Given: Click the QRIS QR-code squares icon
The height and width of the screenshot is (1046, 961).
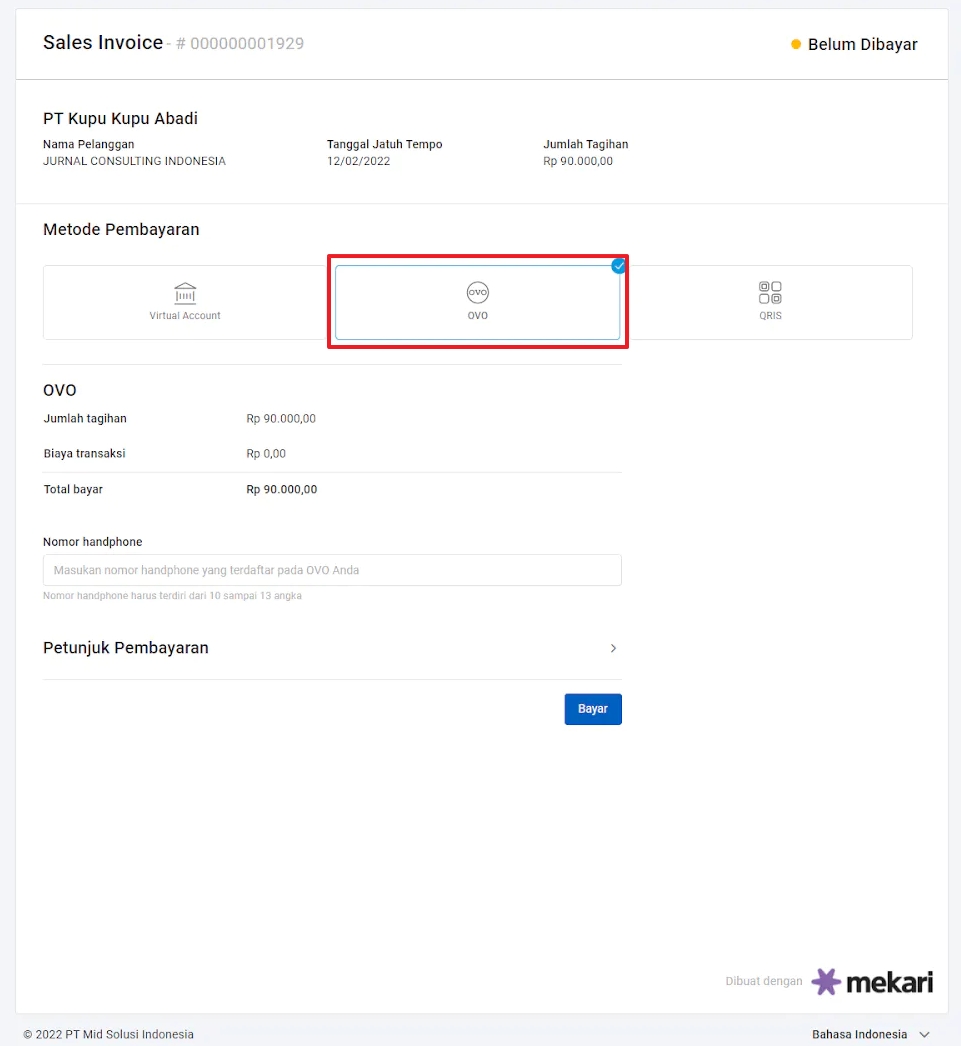Looking at the screenshot, I should click(770, 293).
